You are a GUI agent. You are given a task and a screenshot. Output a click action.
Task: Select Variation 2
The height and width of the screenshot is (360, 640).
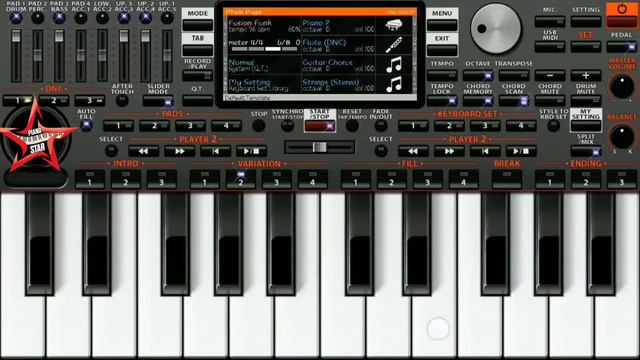[x=241, y=179]
